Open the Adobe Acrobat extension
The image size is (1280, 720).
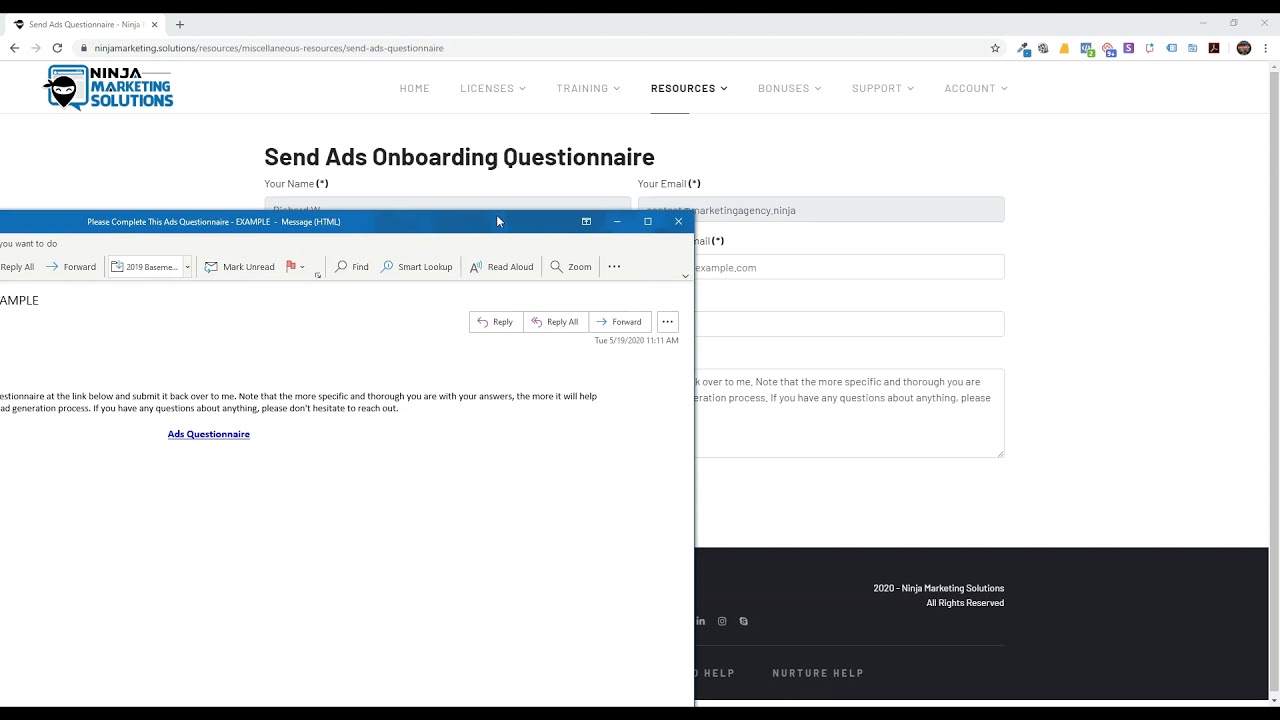point(1214,48)
